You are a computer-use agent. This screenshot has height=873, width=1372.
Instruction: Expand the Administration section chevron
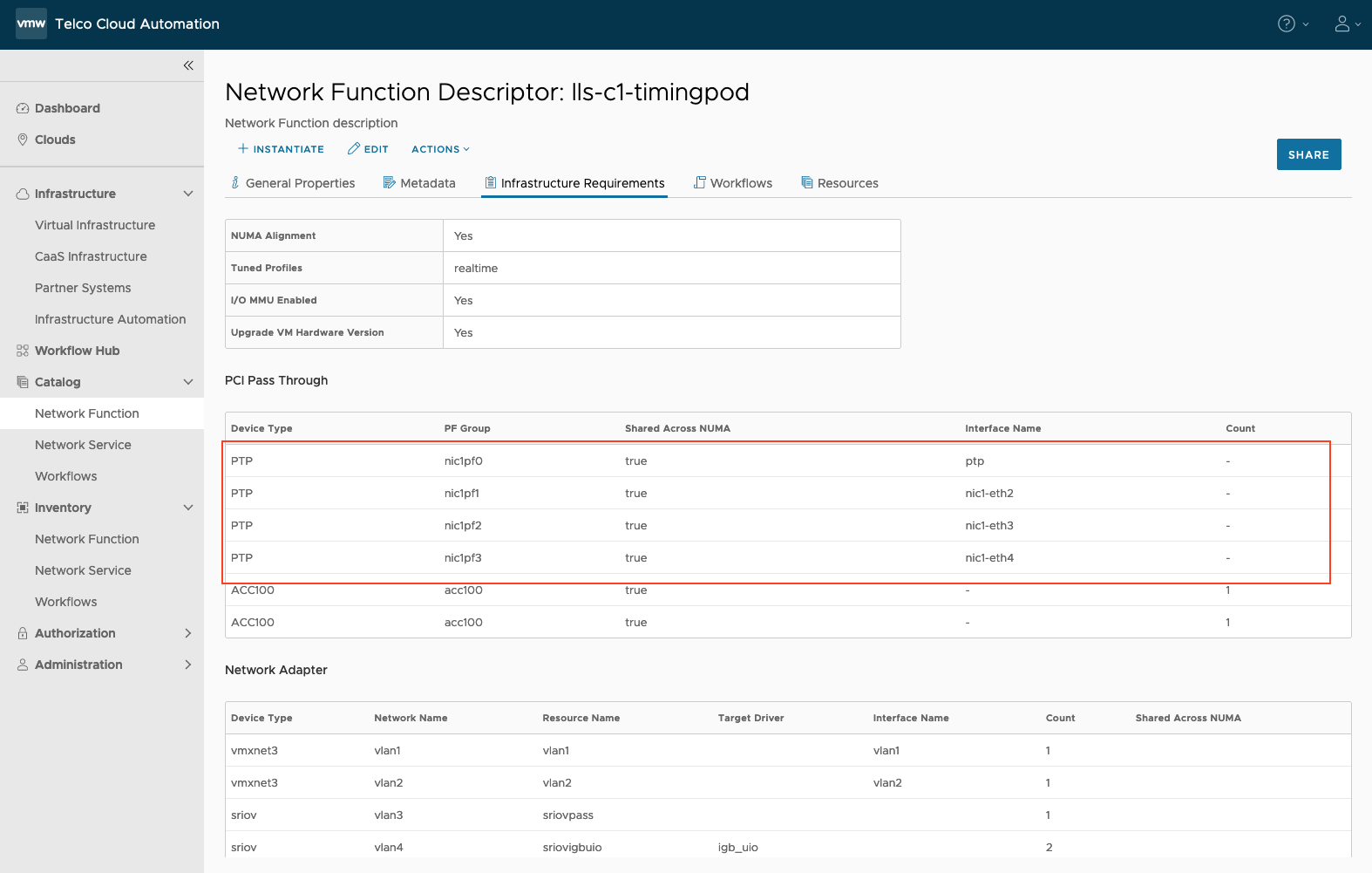point(188,665)
